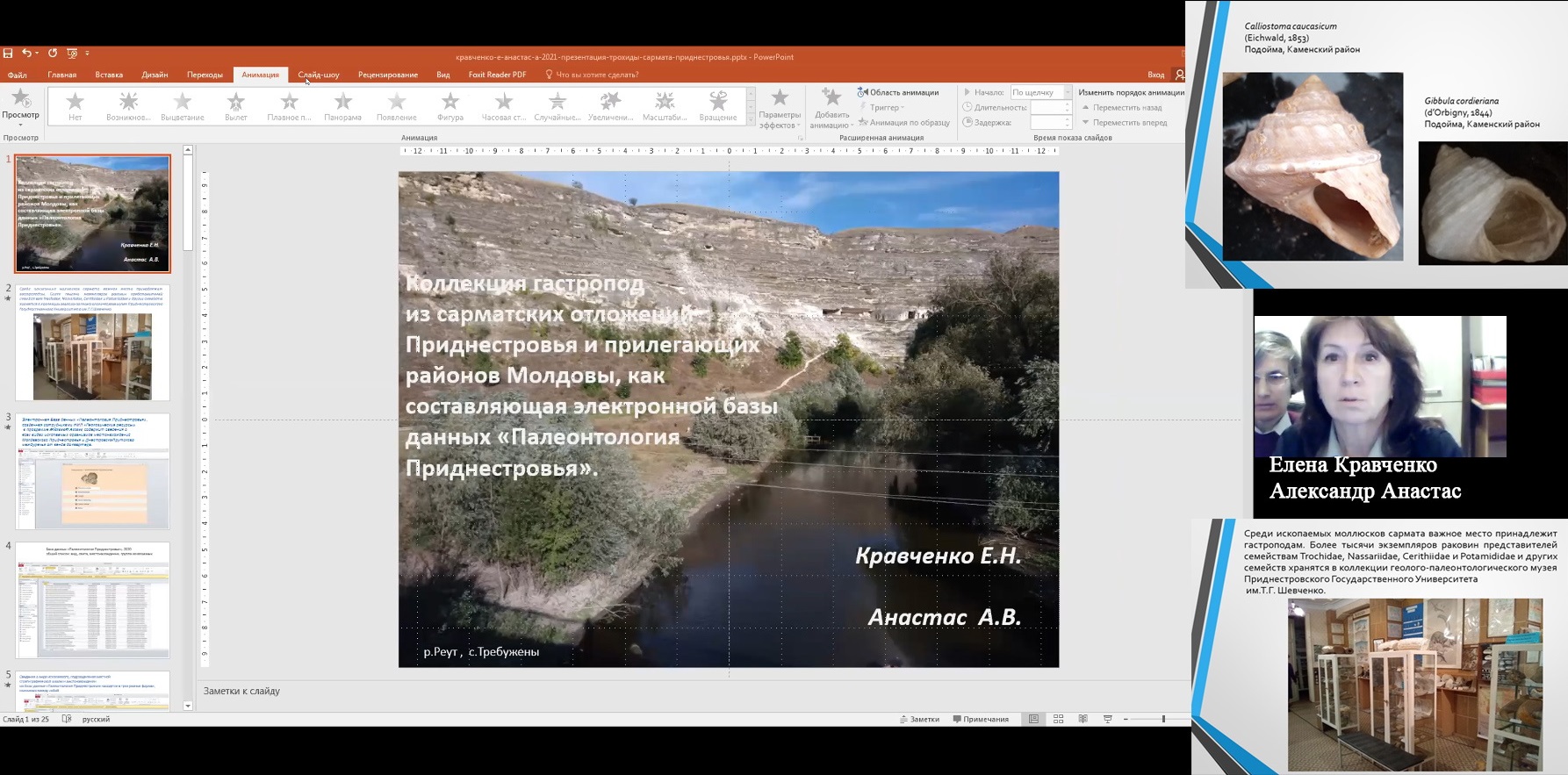
Task: Click the Undo arrow icon
Action: tap(26, 54)
